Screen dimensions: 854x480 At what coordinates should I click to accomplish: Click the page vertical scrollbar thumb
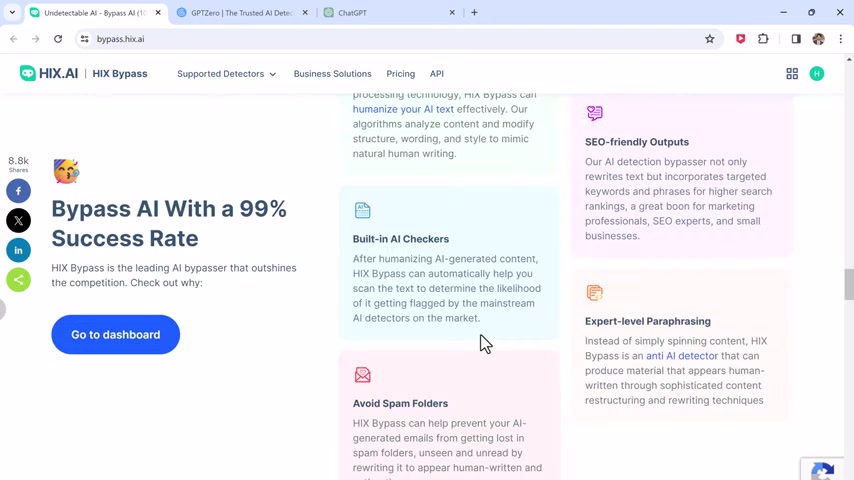point(849,284)
